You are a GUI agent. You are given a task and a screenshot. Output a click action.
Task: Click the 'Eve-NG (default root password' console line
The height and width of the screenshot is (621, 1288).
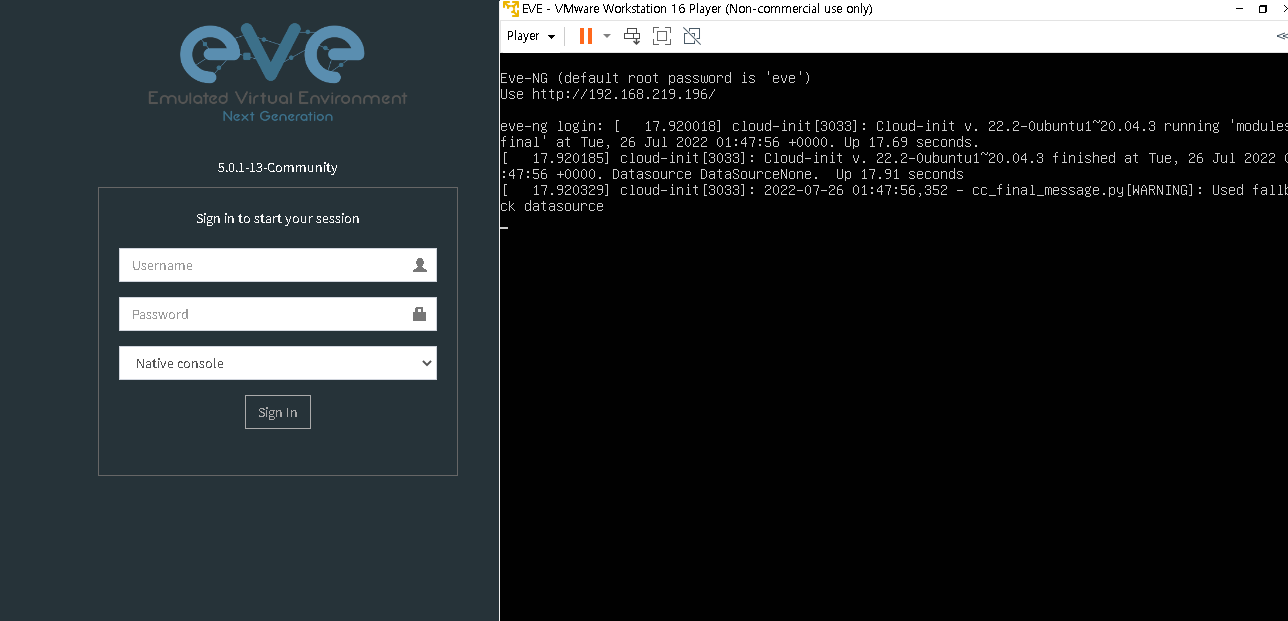click(x=655, y=78)
